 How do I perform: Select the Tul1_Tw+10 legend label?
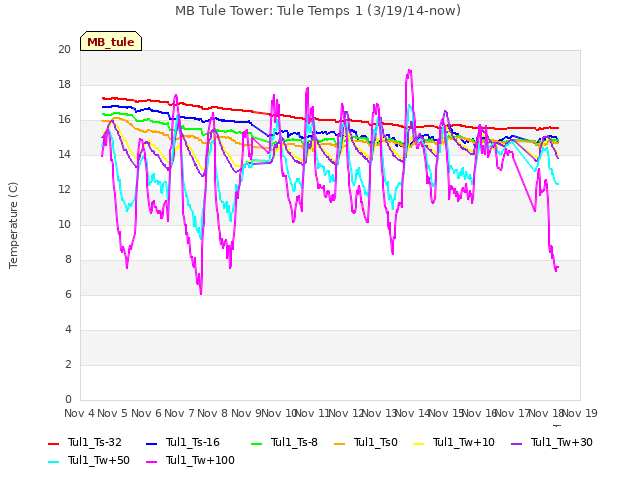pyautogui.click(x=464, y=442)
